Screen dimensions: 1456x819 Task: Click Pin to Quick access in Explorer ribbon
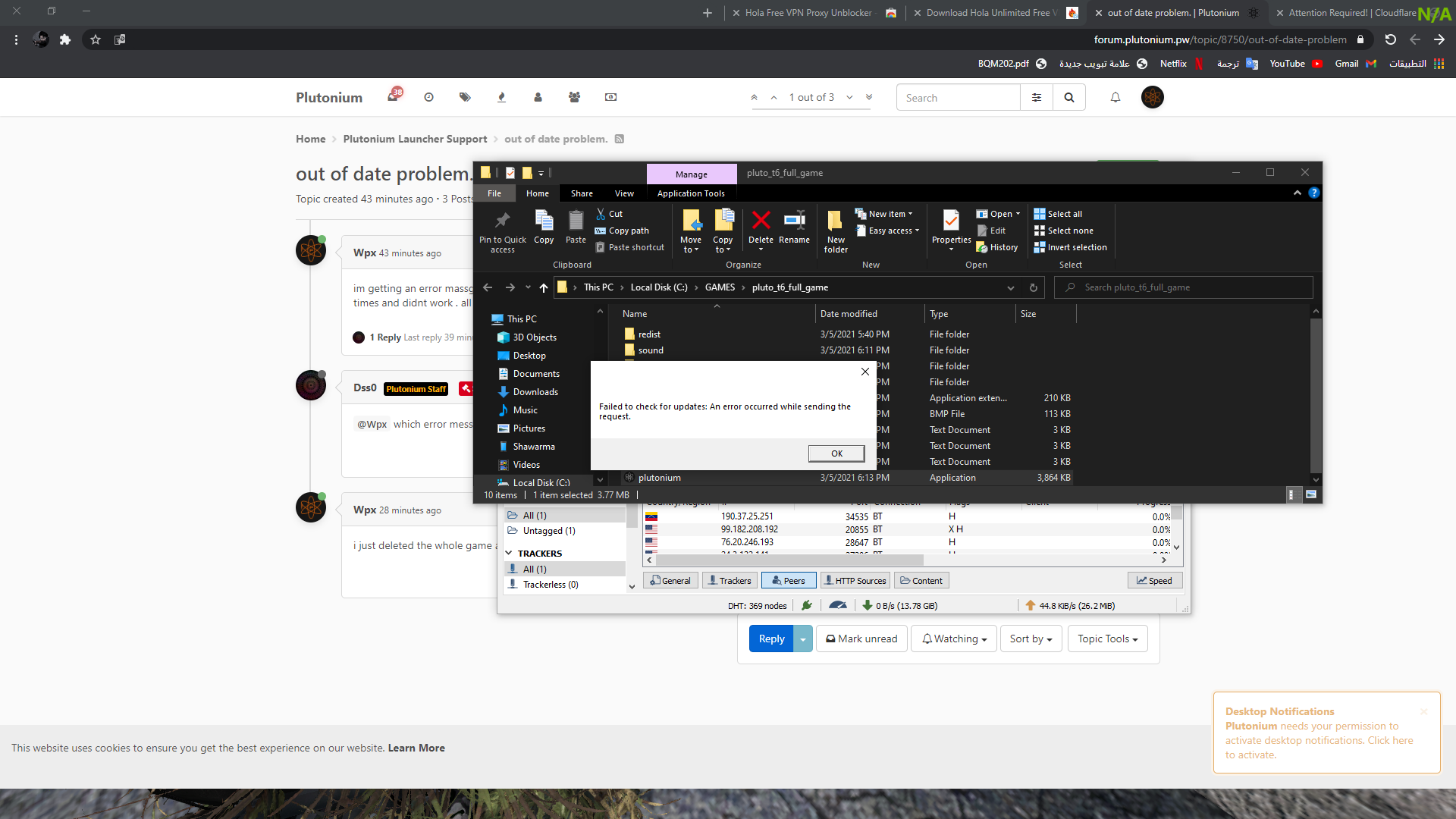pyautogui.click(x=502, y=231)
